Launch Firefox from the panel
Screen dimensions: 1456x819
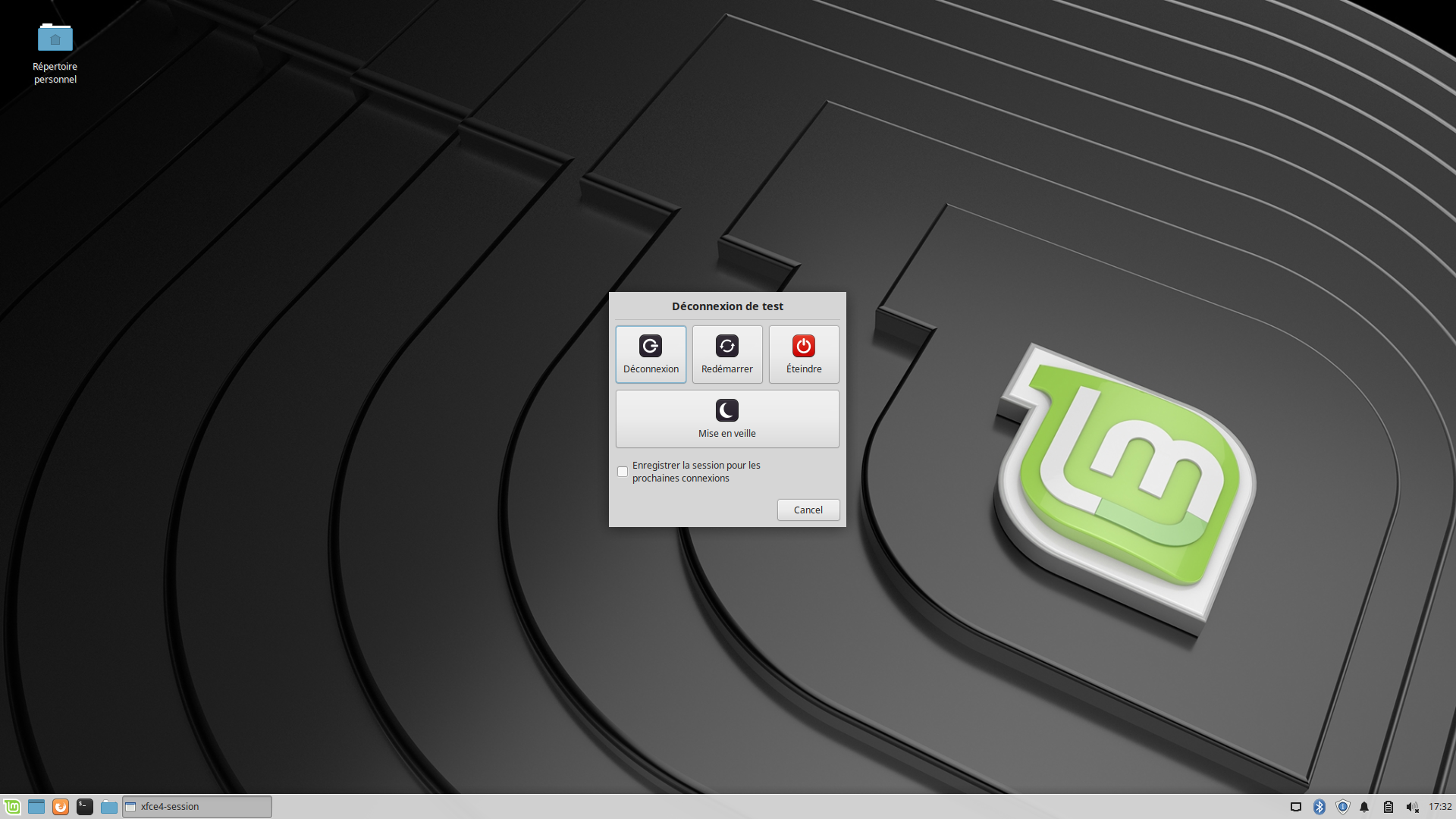pos(61,807)
